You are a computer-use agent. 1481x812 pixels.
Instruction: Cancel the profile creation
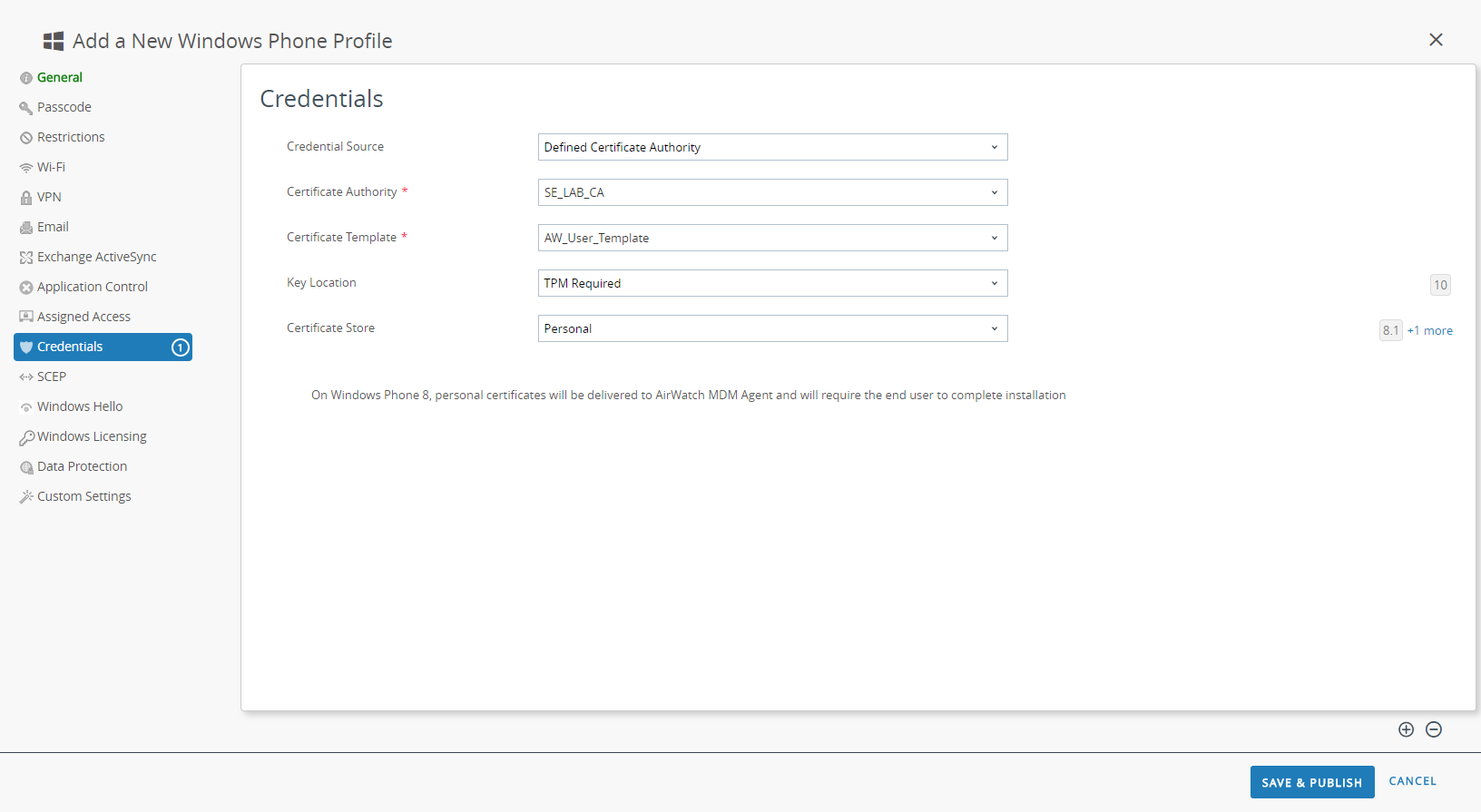coord(1412,781)
